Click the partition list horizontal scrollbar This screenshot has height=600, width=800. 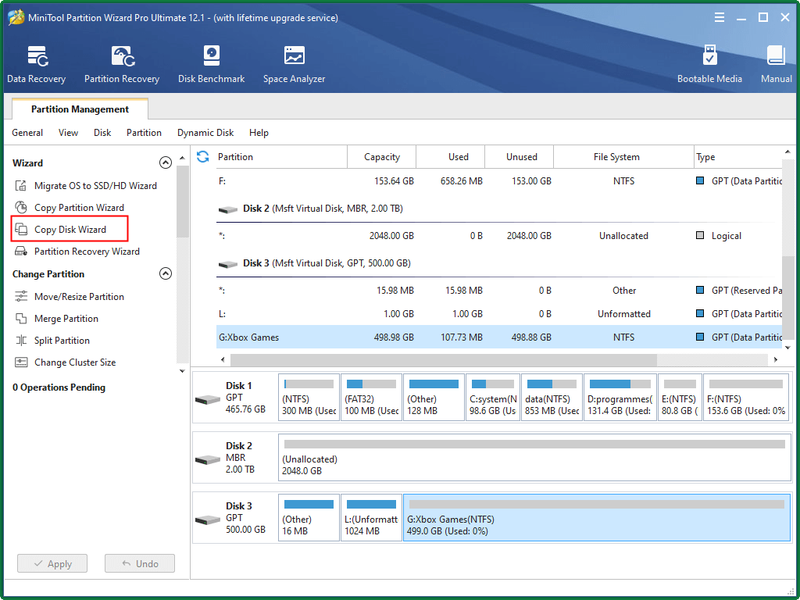pos(443,360)
